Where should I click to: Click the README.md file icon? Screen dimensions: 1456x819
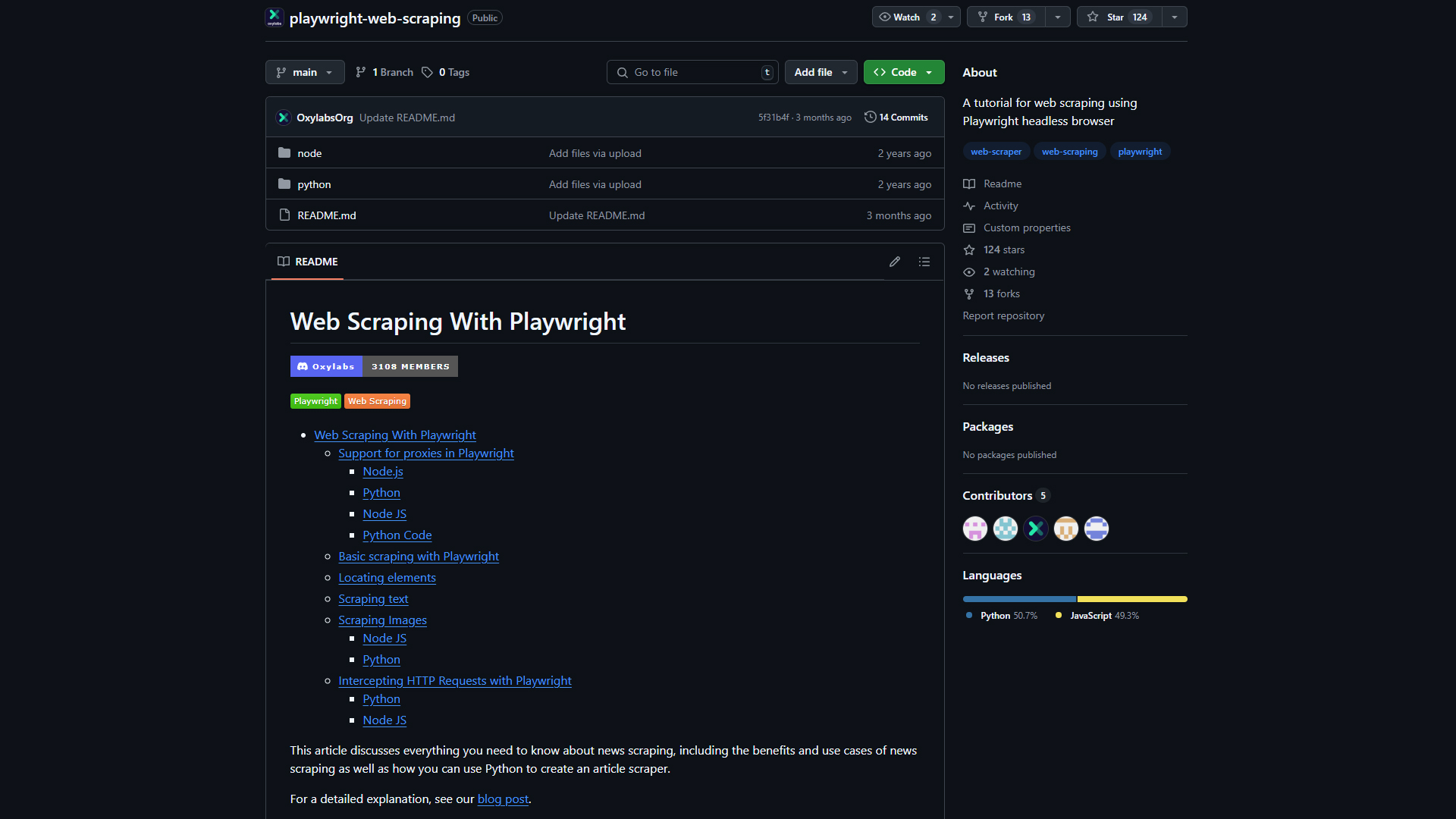(x=284, y=215)
